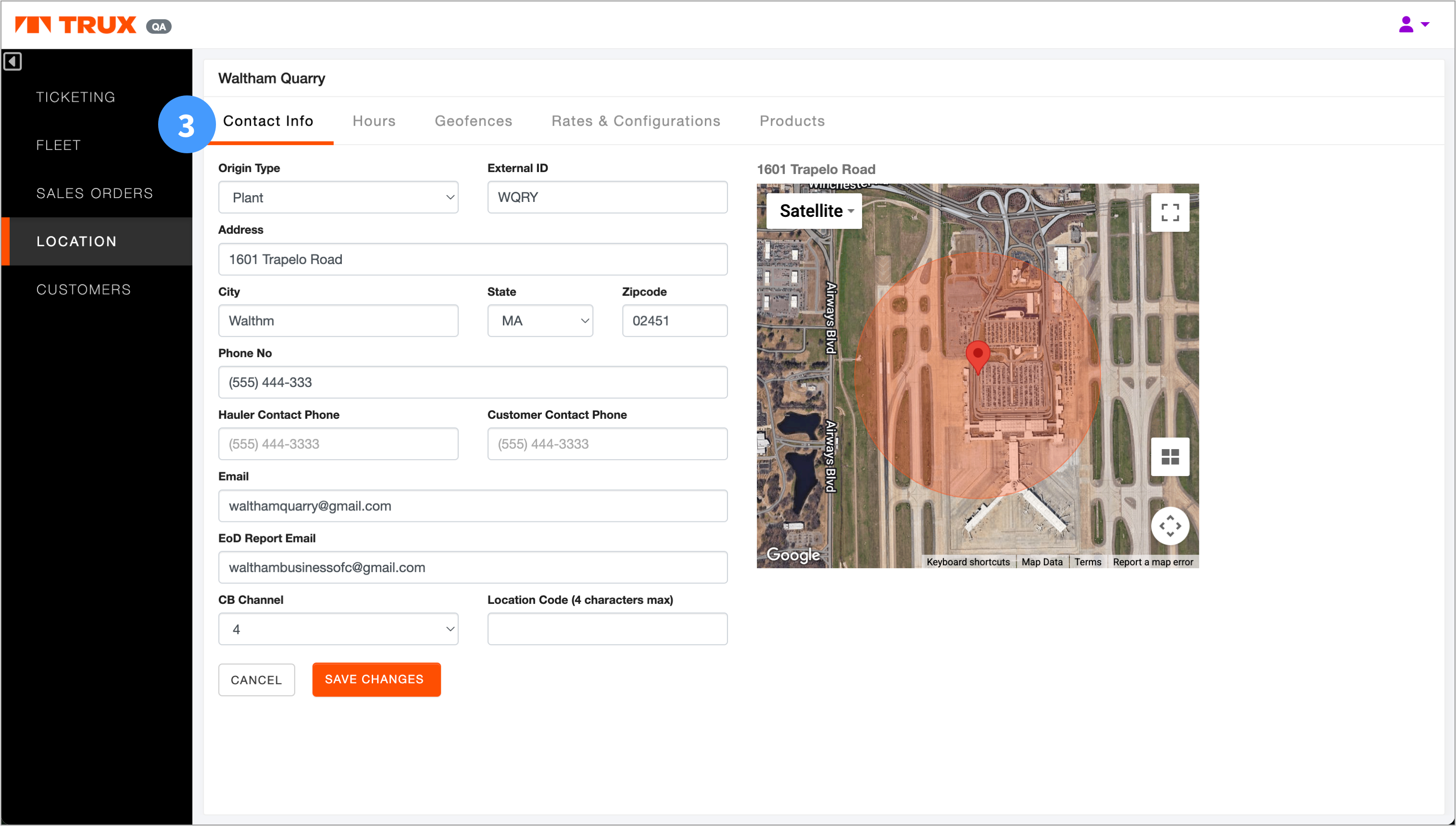Open the user account menu icon
1456x826 pixels.
tap(1405, 25)
